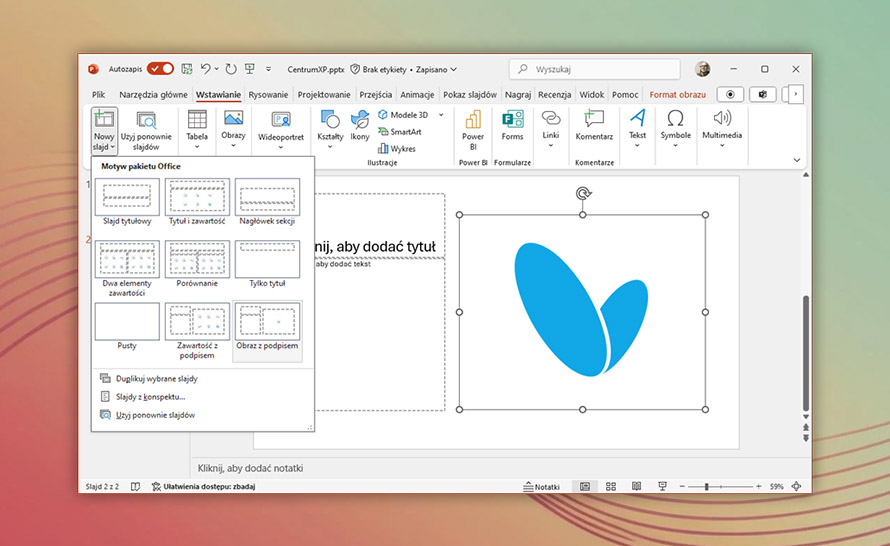Open the user account avatar
This screenshot has height=546, width=890.
[x=702, y=69]
